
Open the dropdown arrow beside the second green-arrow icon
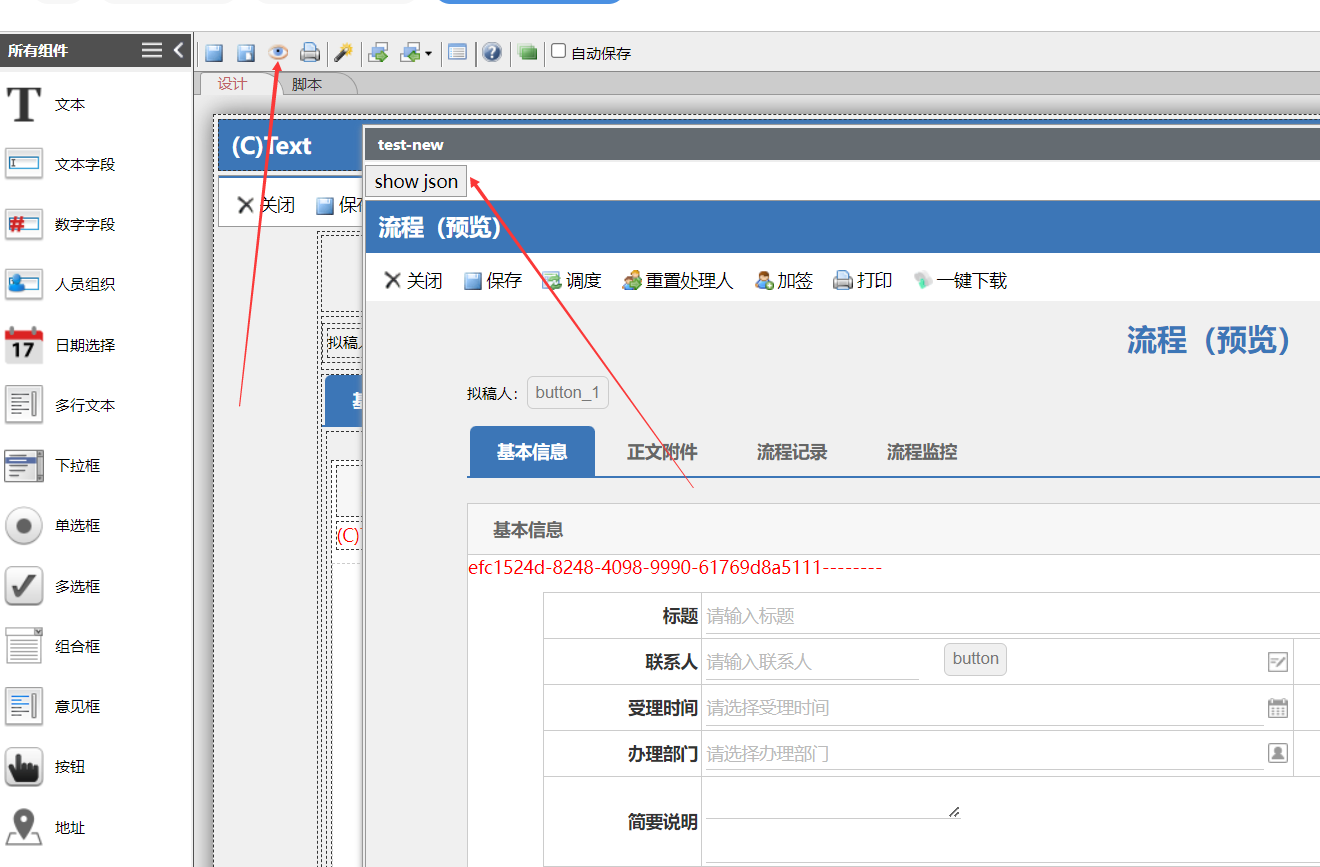[429, 53]
